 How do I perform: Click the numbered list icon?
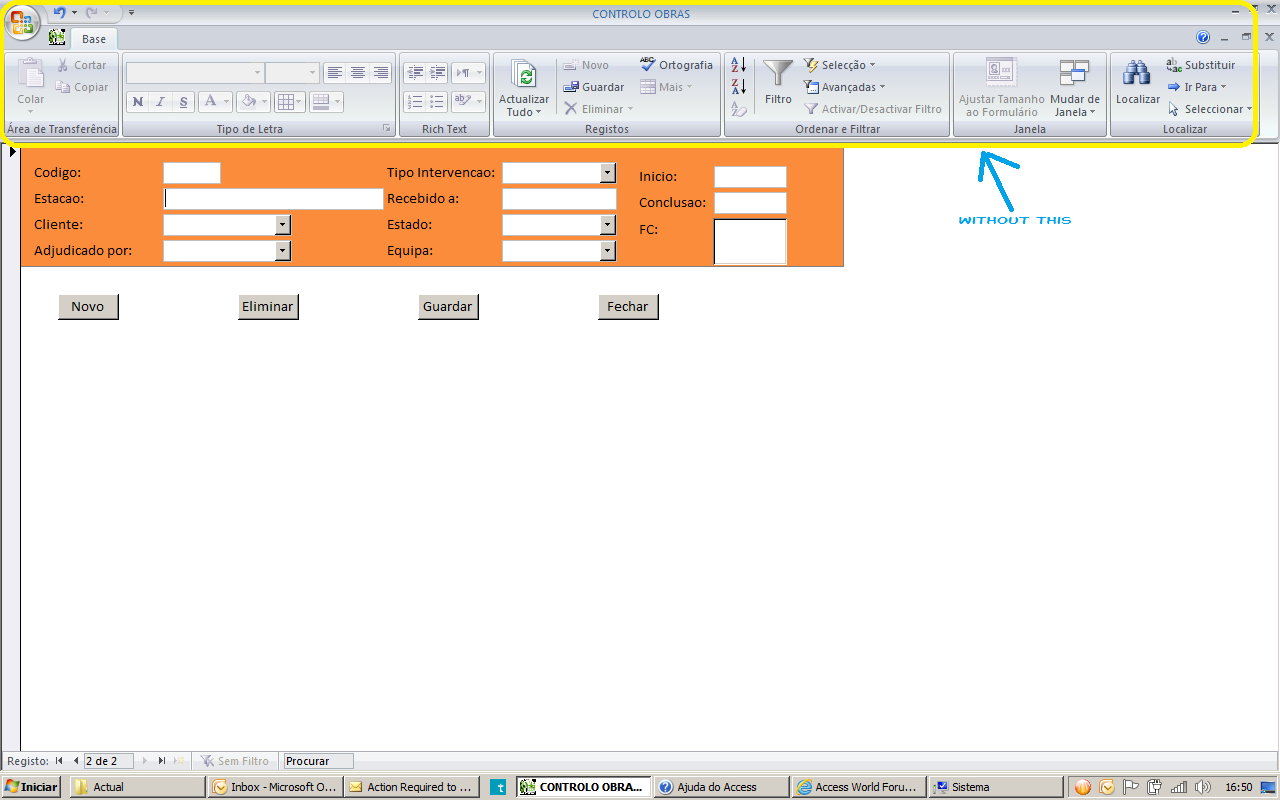414,101
